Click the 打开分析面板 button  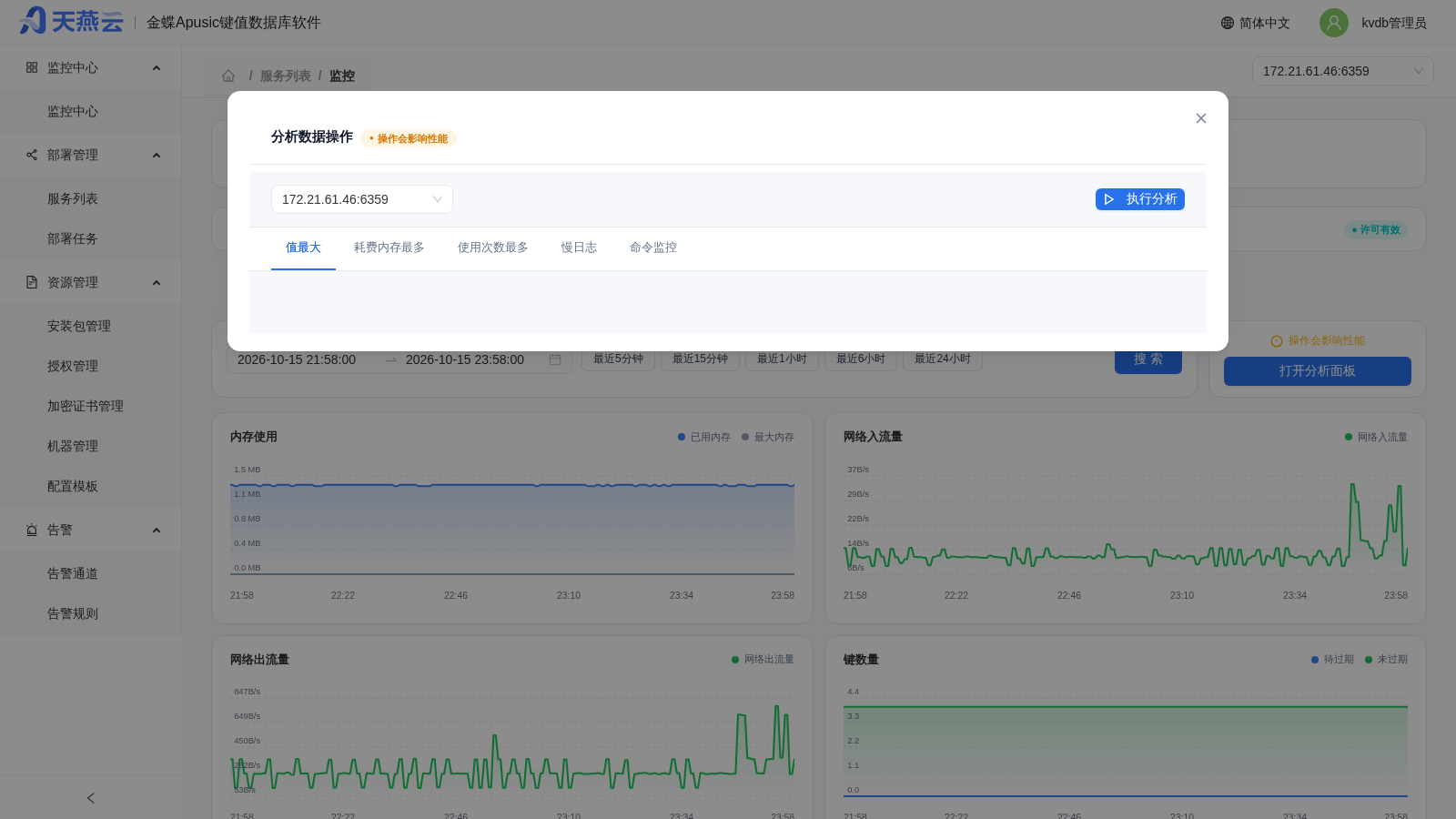coord(1318,371)
